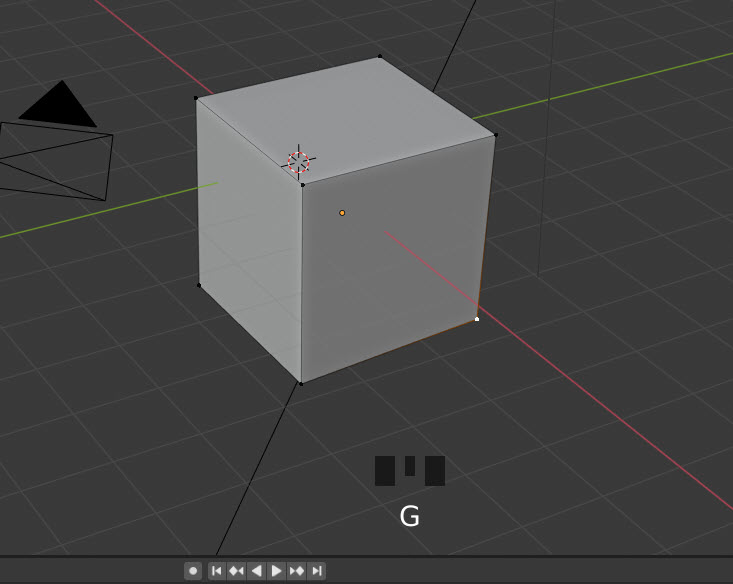The height and width of the screenshot is (584, 733).
Task: Select the cube's topmost rear vertex
Action: point(380,56)
